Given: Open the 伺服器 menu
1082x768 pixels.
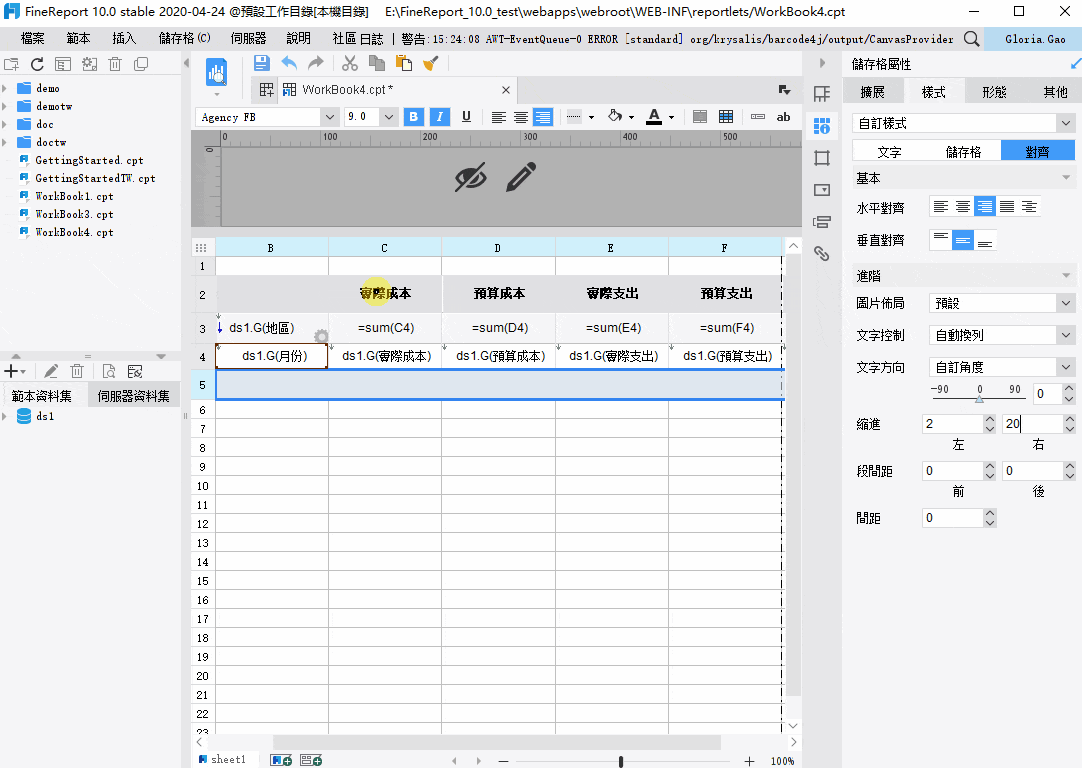Looking at the screenshot, I should click(248, 39).
